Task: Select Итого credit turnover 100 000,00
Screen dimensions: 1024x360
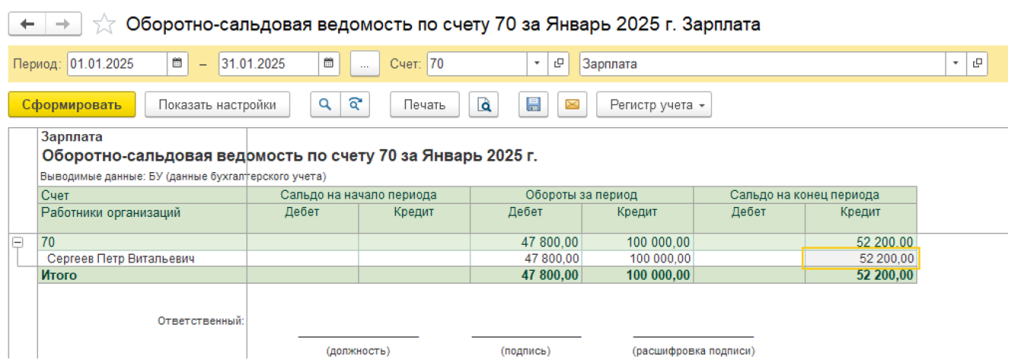Action: pyautogui.click(x=637, y=276)
